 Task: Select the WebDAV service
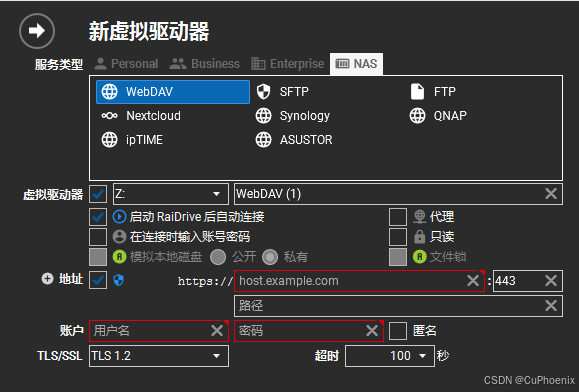173,92
